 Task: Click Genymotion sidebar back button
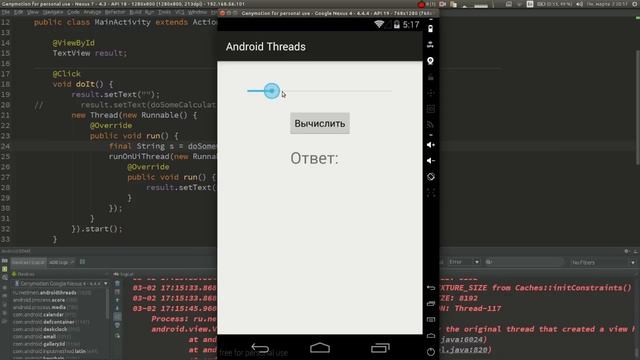pos(431,288)
